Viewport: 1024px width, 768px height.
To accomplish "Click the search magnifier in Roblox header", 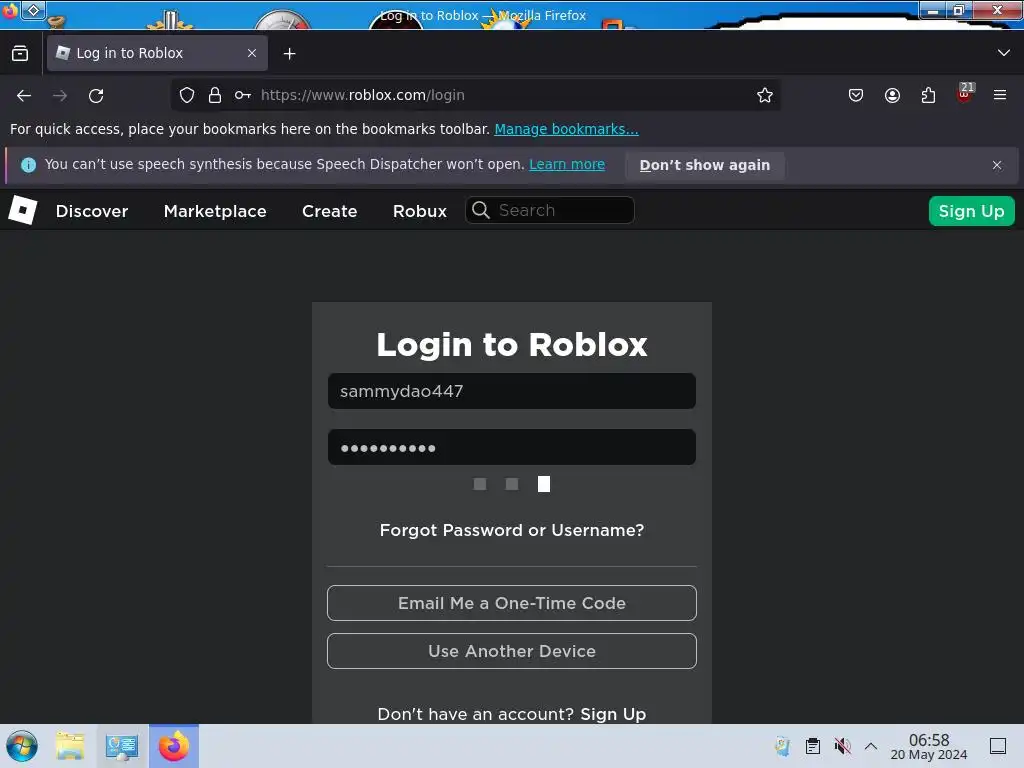I will [x=481, y=210].
